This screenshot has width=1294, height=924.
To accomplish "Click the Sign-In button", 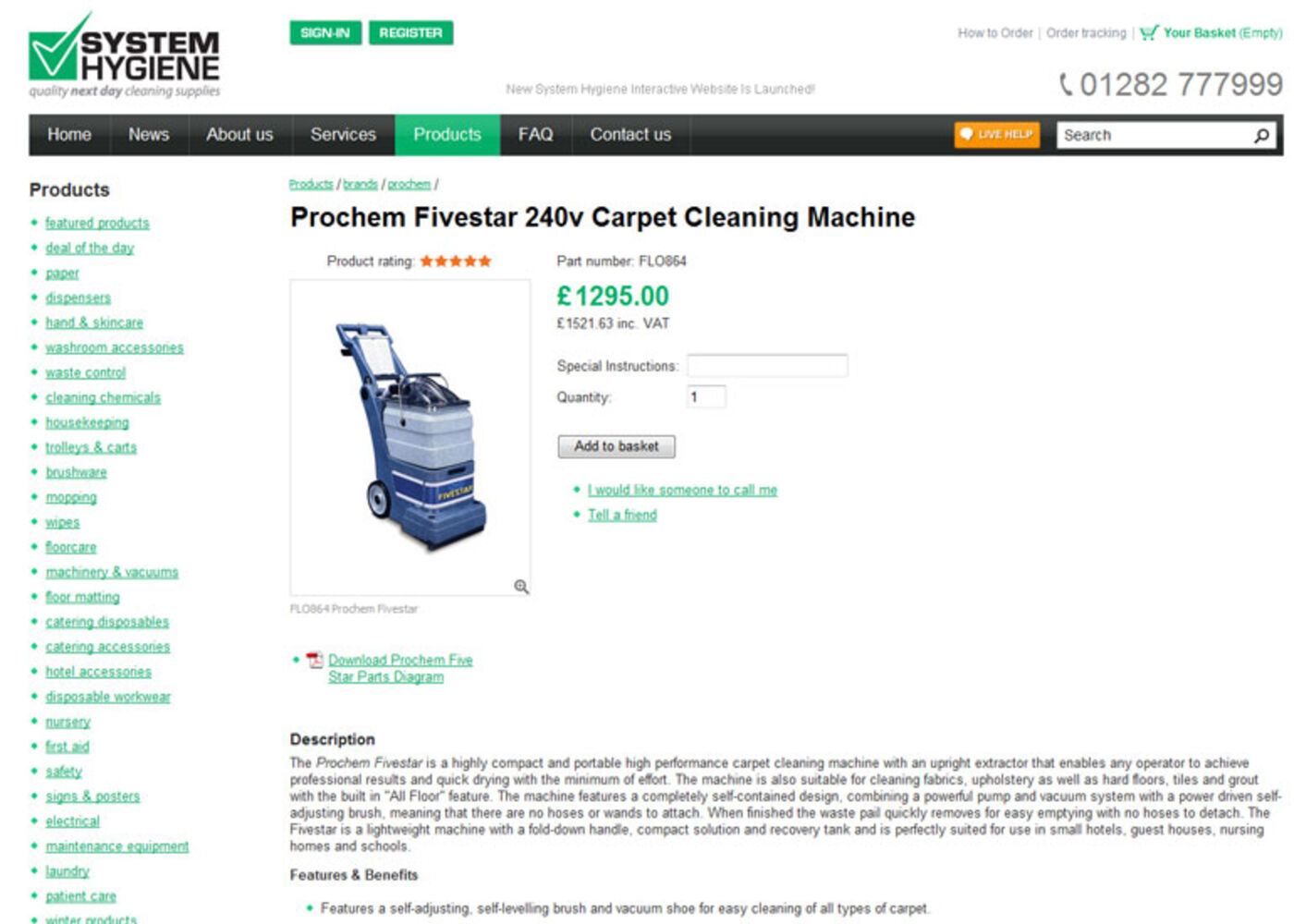I will 325,33.
